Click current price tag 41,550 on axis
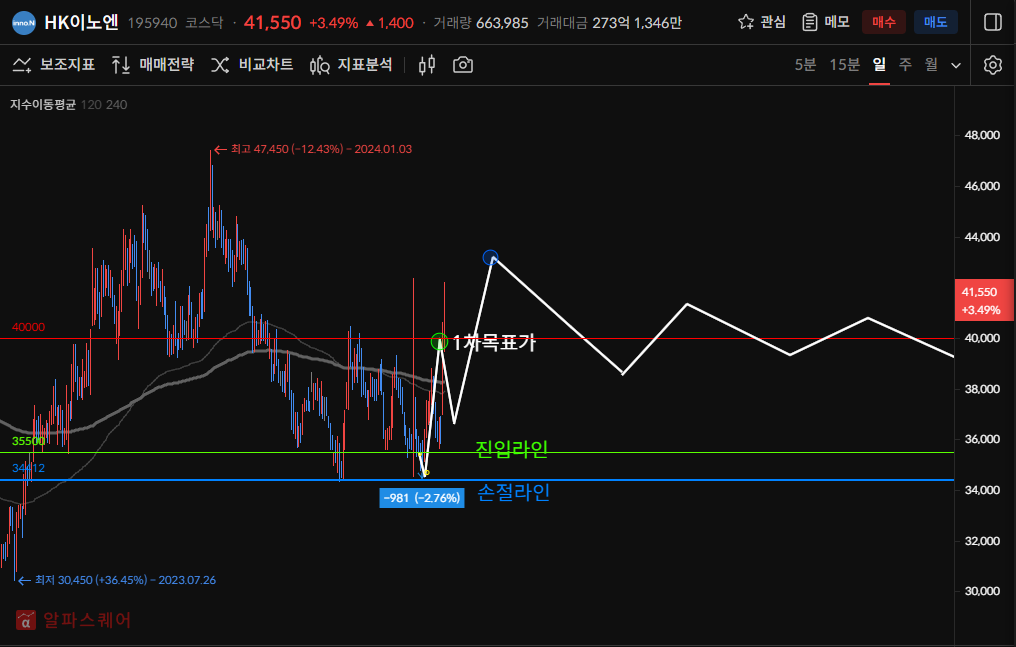 pos(984,301)
